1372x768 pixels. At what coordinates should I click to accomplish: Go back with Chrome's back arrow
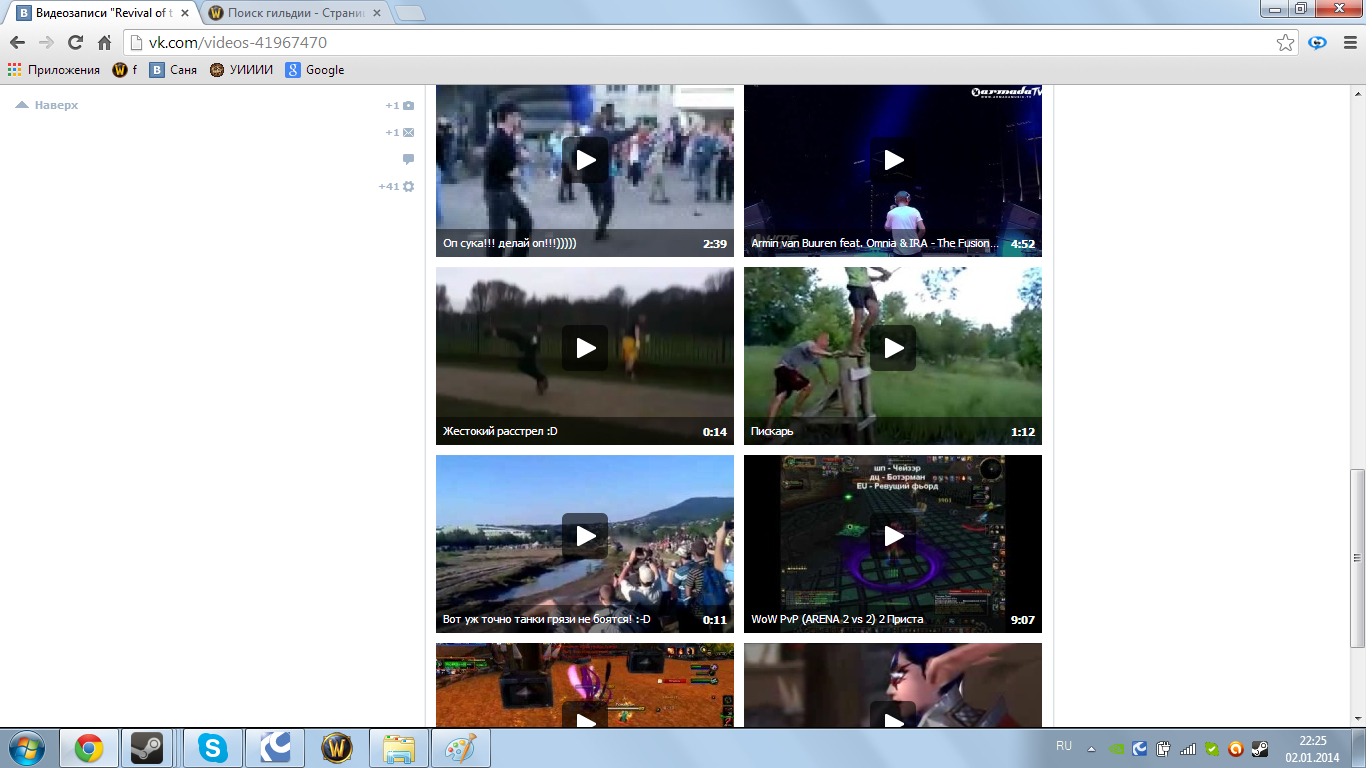coord(17,43)
